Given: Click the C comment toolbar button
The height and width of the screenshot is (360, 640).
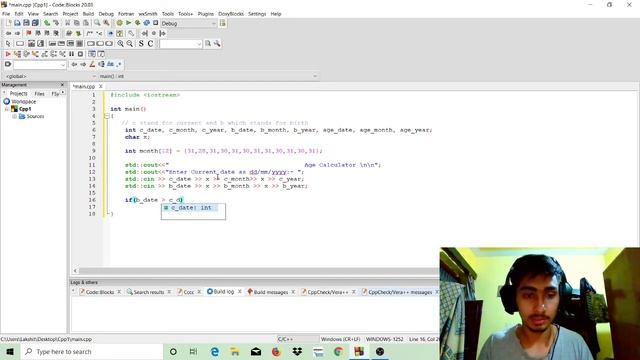Looking at the screenshot, I should pos(150,44).
